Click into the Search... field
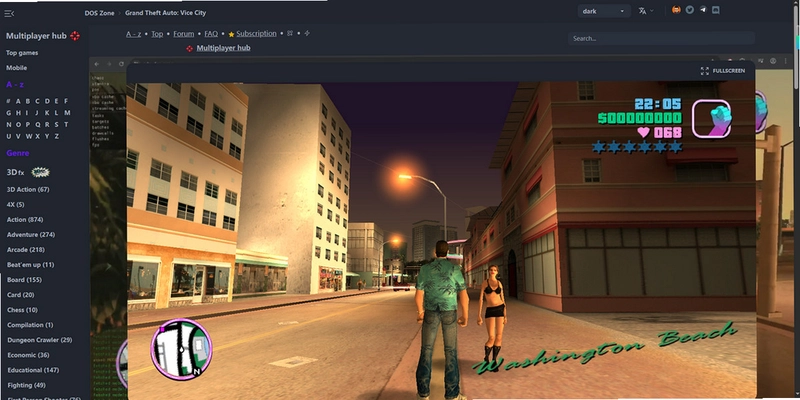The width and height of the screenshot is (800, 400). 661,38
